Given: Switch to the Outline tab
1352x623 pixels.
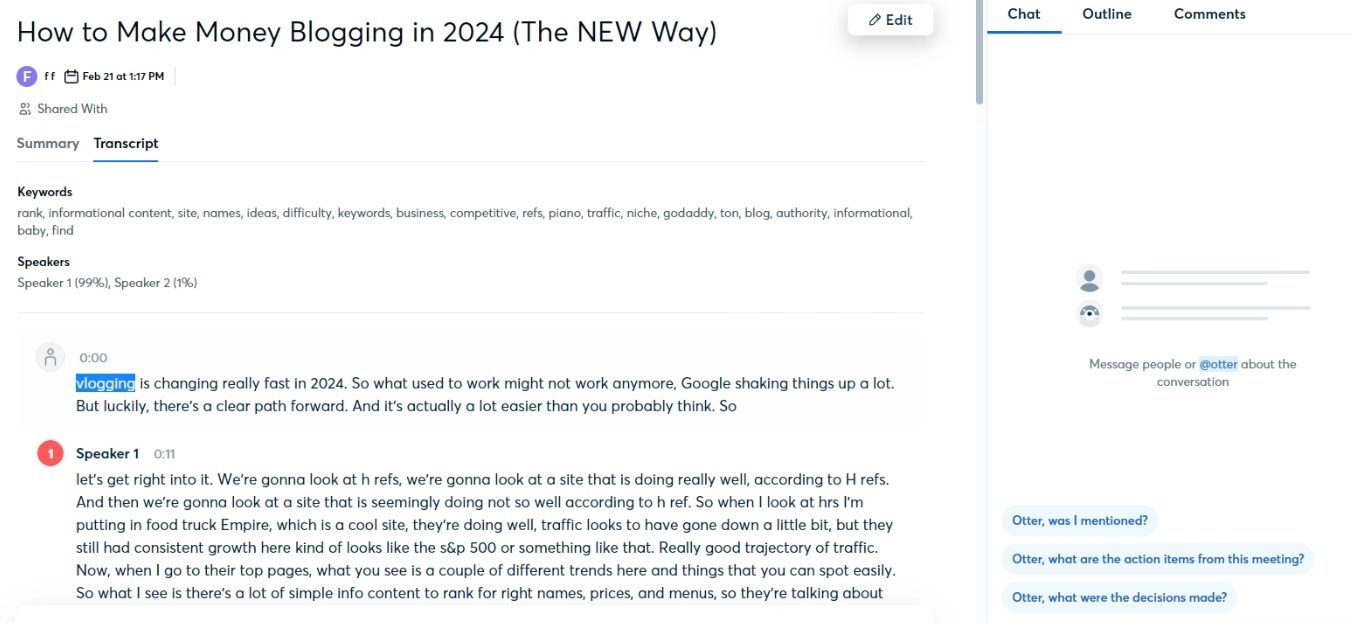Looking at the screenshot, I should point(1107,14).
